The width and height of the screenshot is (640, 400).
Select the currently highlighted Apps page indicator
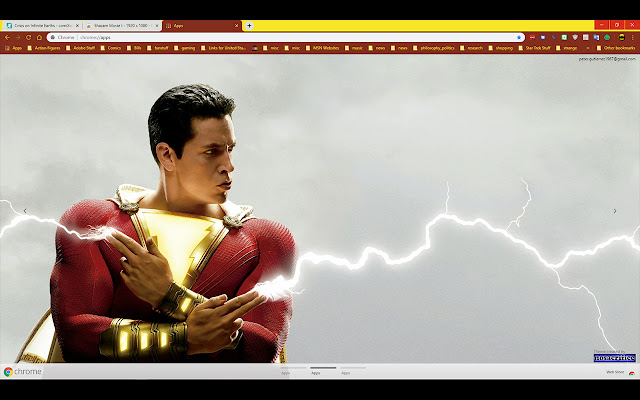coord(323,370)
